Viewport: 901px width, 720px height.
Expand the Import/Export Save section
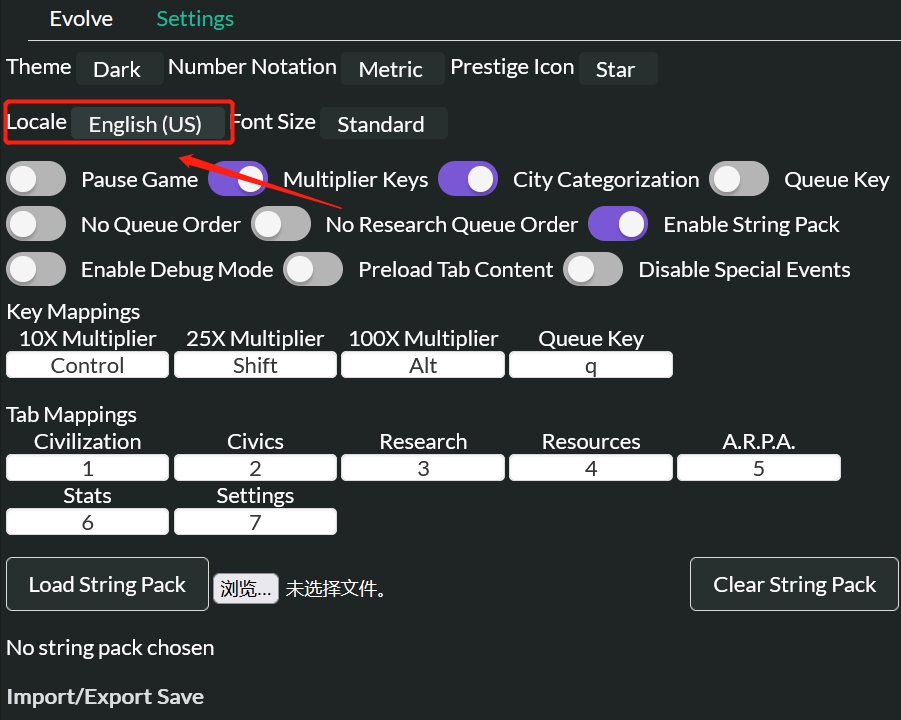104,696
